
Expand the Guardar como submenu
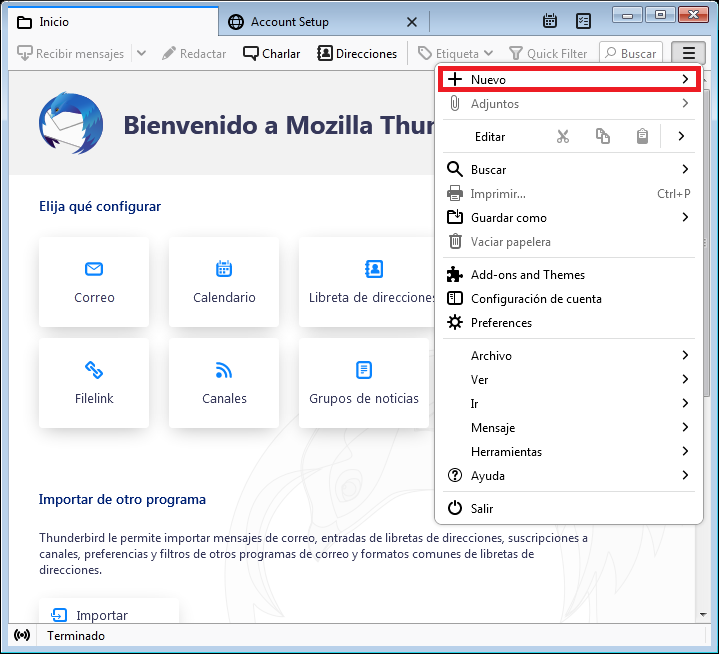569,217
